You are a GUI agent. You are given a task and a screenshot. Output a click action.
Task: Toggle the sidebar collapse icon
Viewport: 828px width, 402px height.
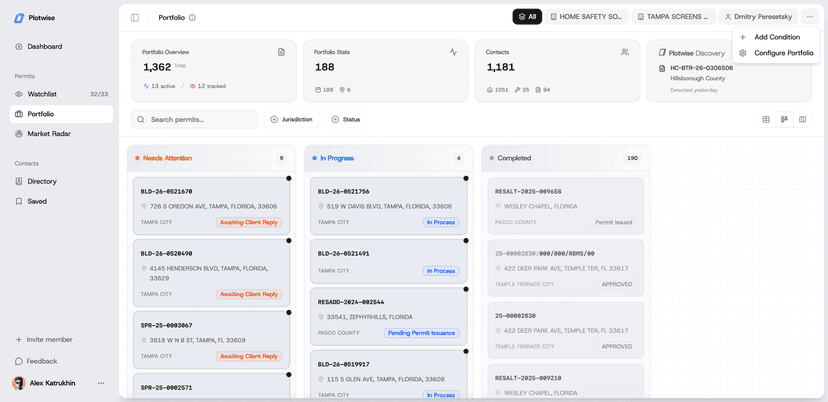click(135, 17)
